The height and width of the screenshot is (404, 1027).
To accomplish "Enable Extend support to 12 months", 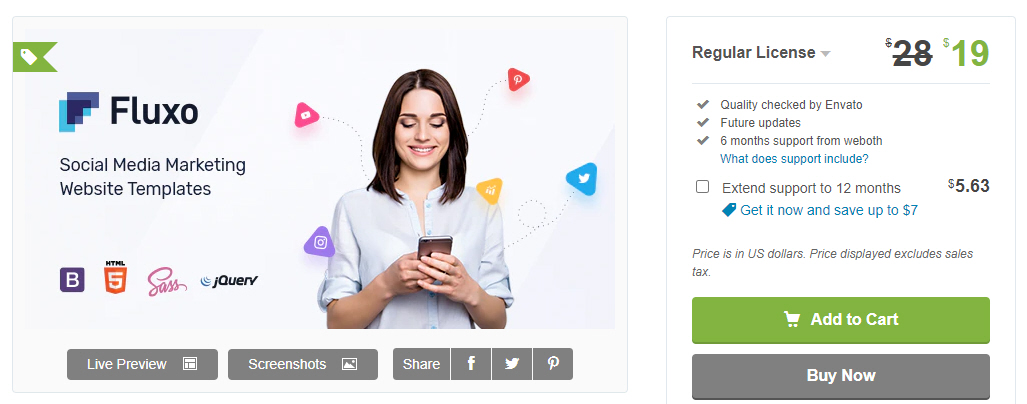I will (702, 187).
